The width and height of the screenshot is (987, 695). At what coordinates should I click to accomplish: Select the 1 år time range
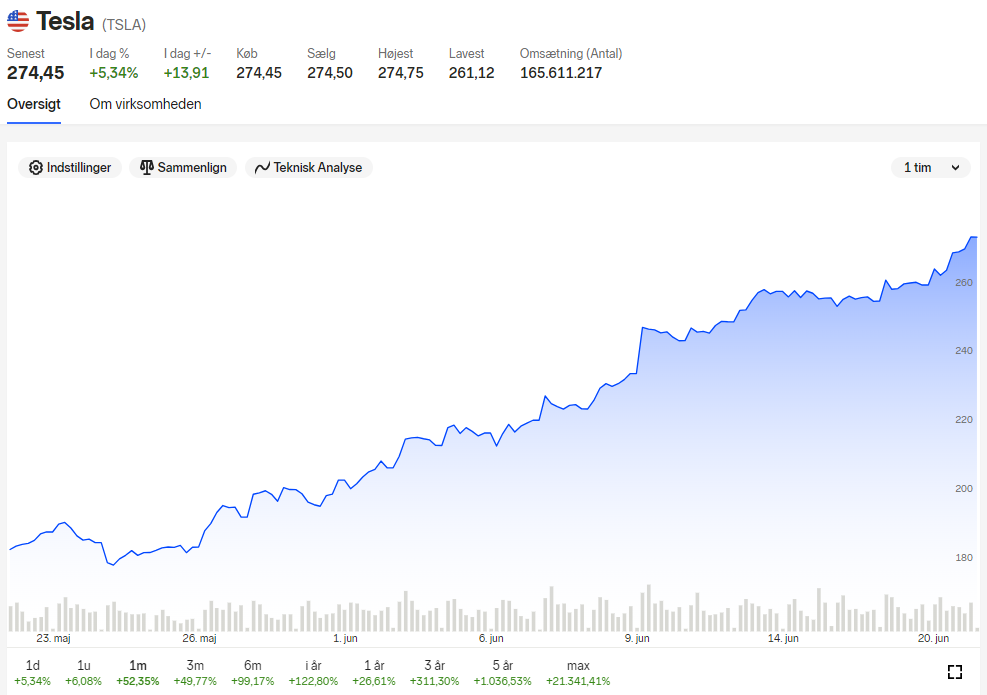coord(374,673)
